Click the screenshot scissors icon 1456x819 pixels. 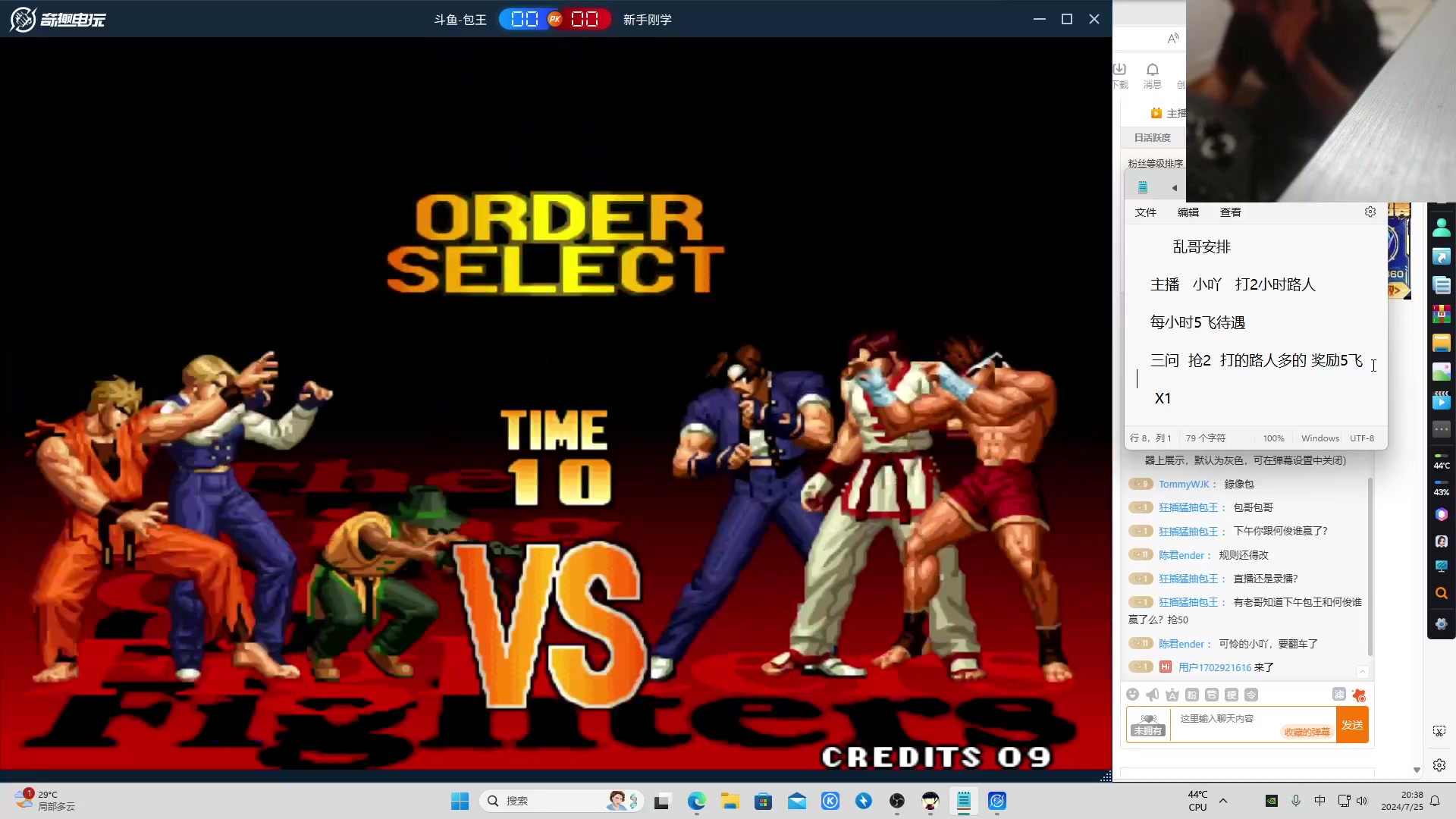pos(1439,731)
